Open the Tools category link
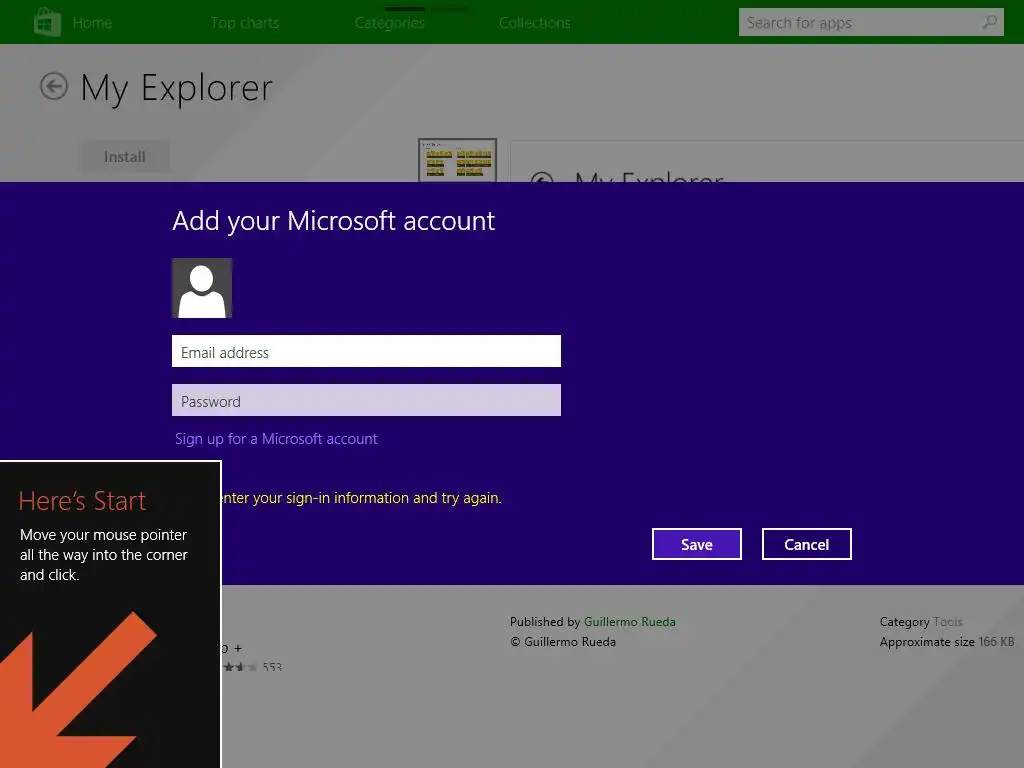Image resolution: width=1024 pixels, height=768 pixels. tap(948, 622)
